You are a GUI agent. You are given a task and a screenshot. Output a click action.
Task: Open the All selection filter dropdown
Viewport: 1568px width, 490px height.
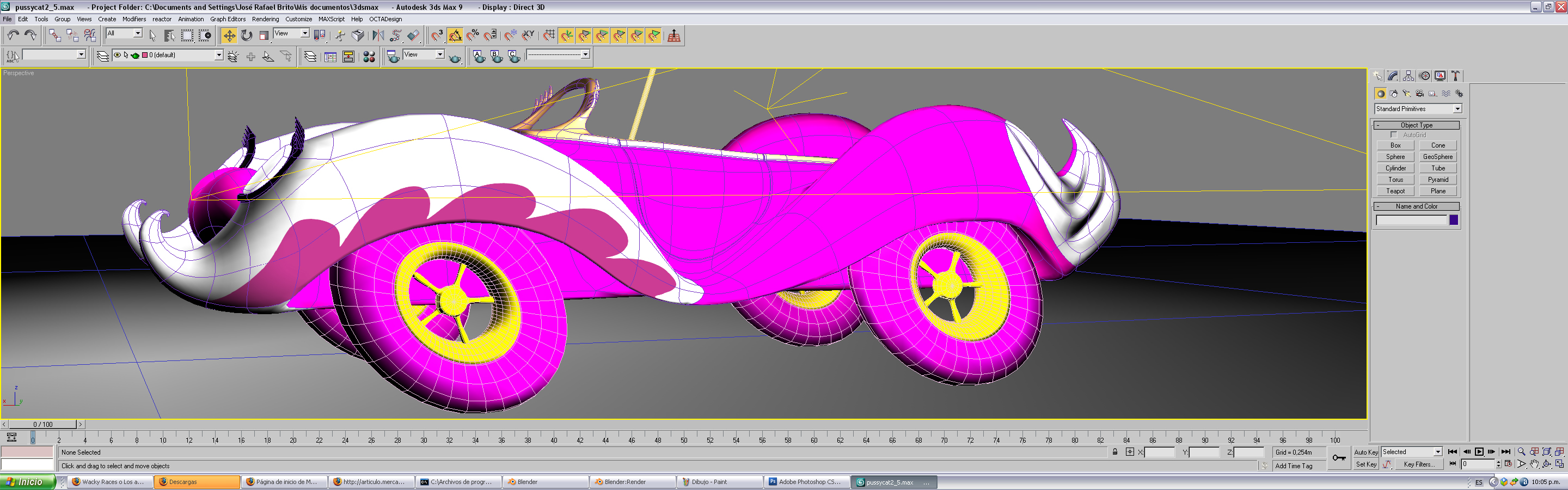[x=124, y=33]
